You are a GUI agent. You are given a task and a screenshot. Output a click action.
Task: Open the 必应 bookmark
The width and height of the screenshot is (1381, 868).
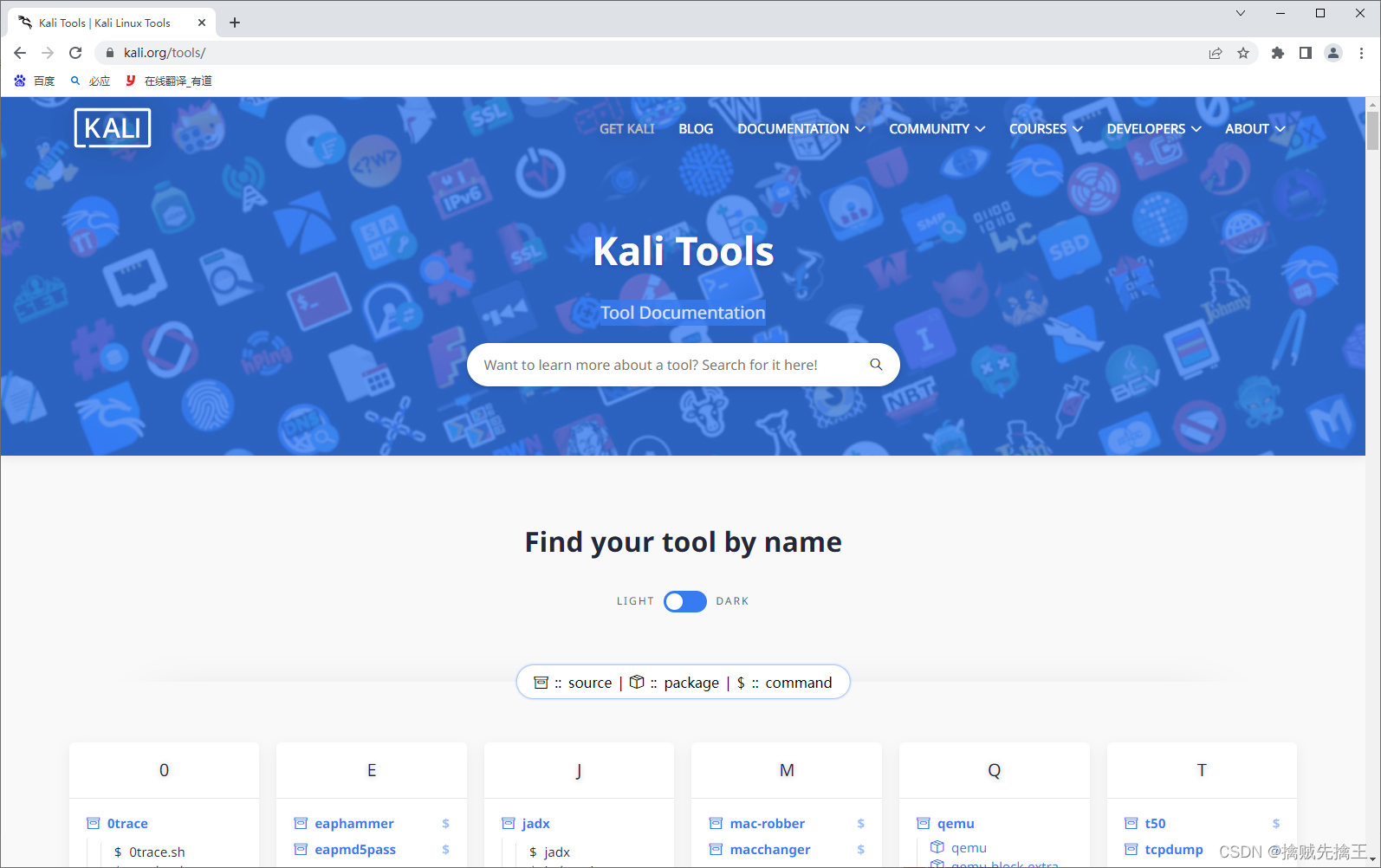pyautogui.click(x=90, y=81)
